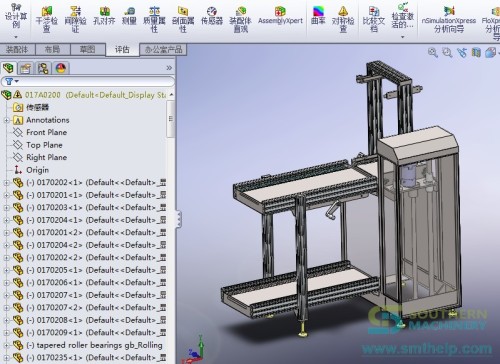500x364 pixels.
Task: Click 检查激活的 check active document
Action: point(402,16)
